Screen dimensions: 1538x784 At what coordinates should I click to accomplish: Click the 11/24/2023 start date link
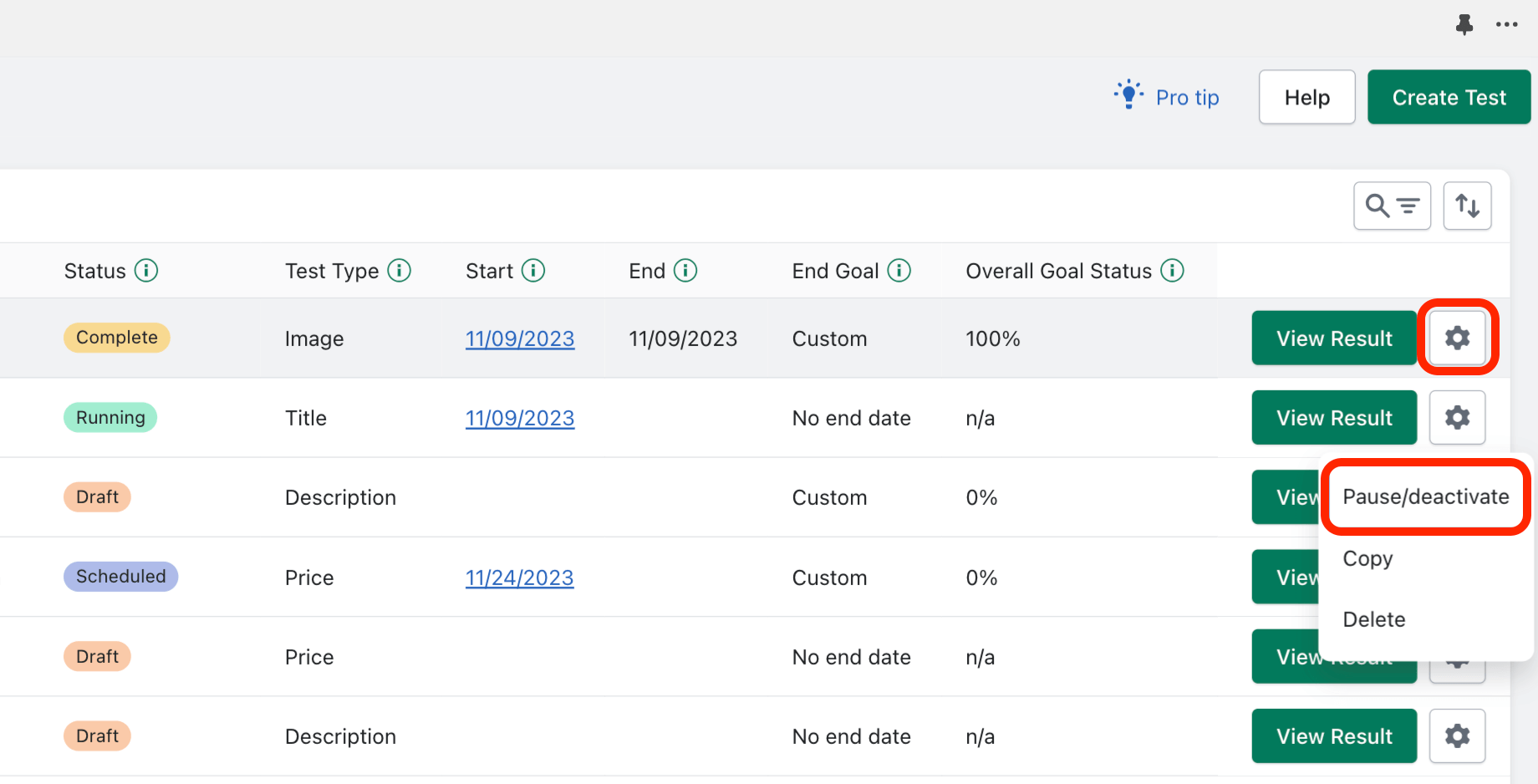coord(519,578)
